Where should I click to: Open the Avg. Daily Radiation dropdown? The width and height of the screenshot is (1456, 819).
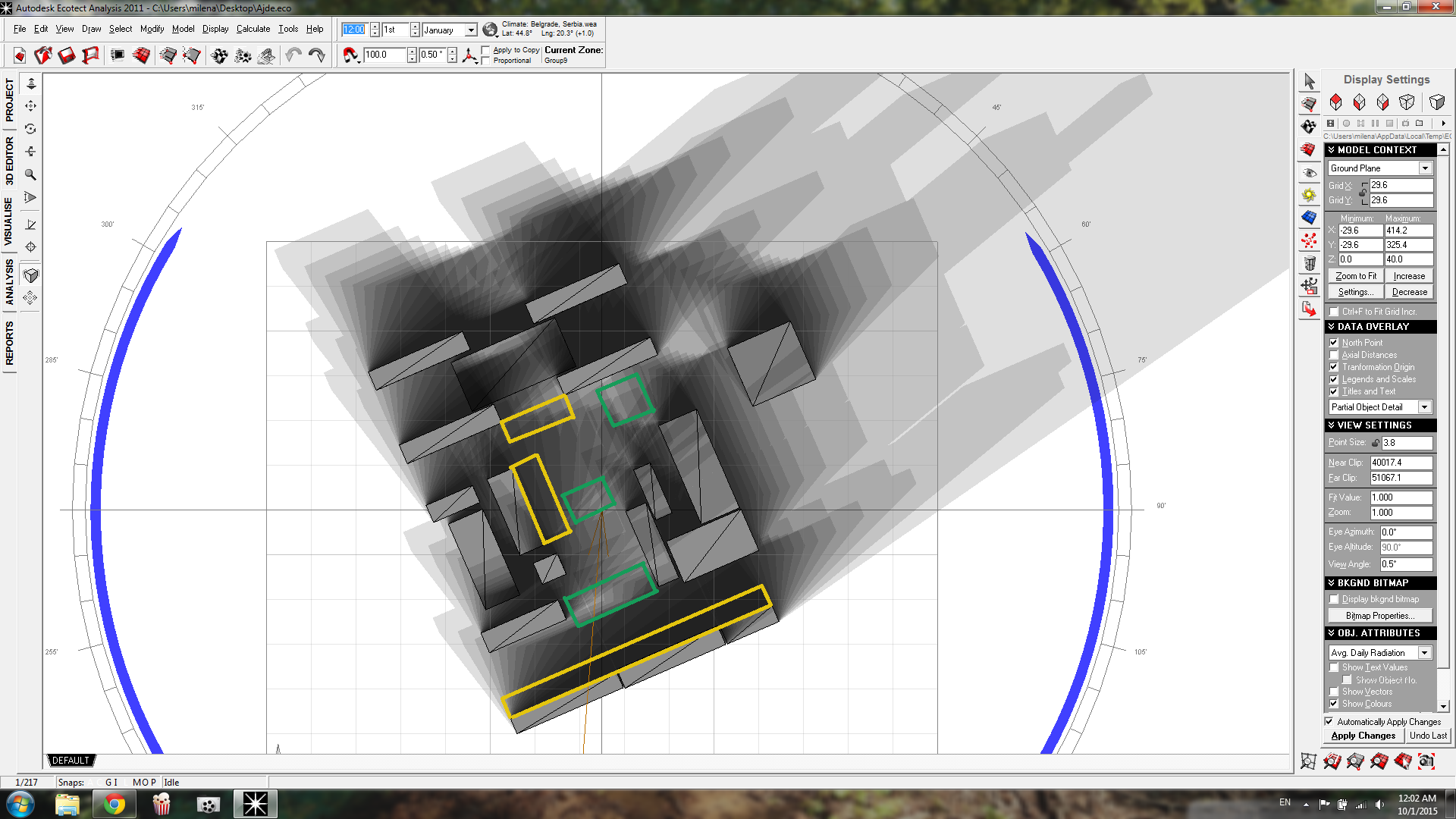point(1425,653)
